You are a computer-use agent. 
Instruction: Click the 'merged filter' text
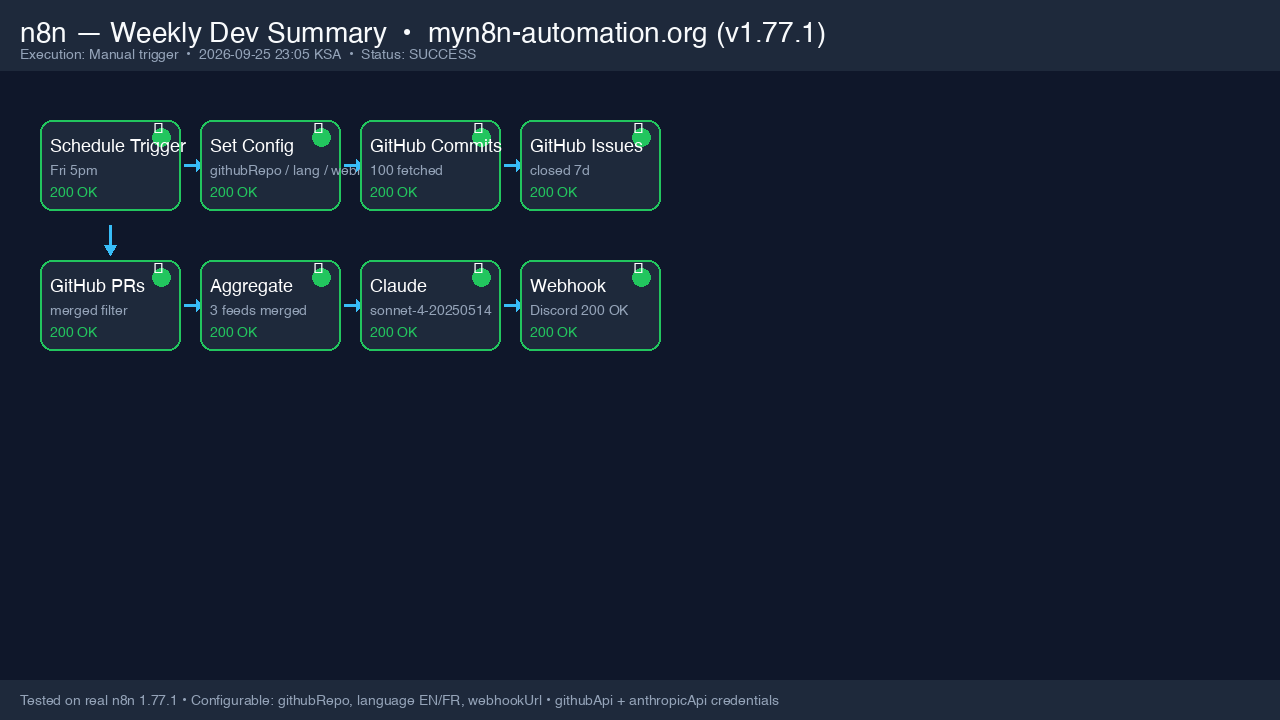[89, 310]
